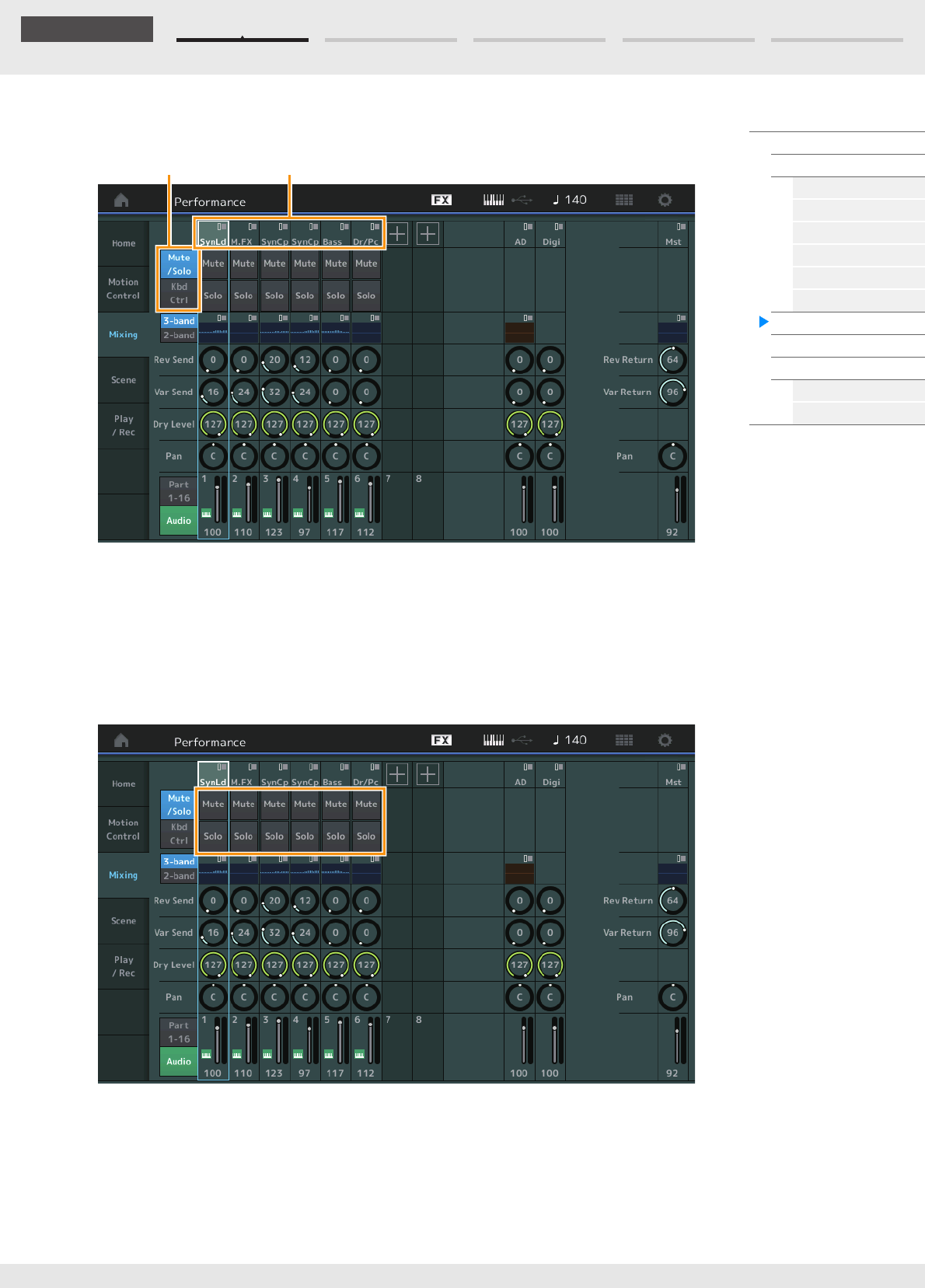Viewport: 925px width, 1288px height.
Task: Open Home icon in lower Performance screen
Action: tap(121, 740)
